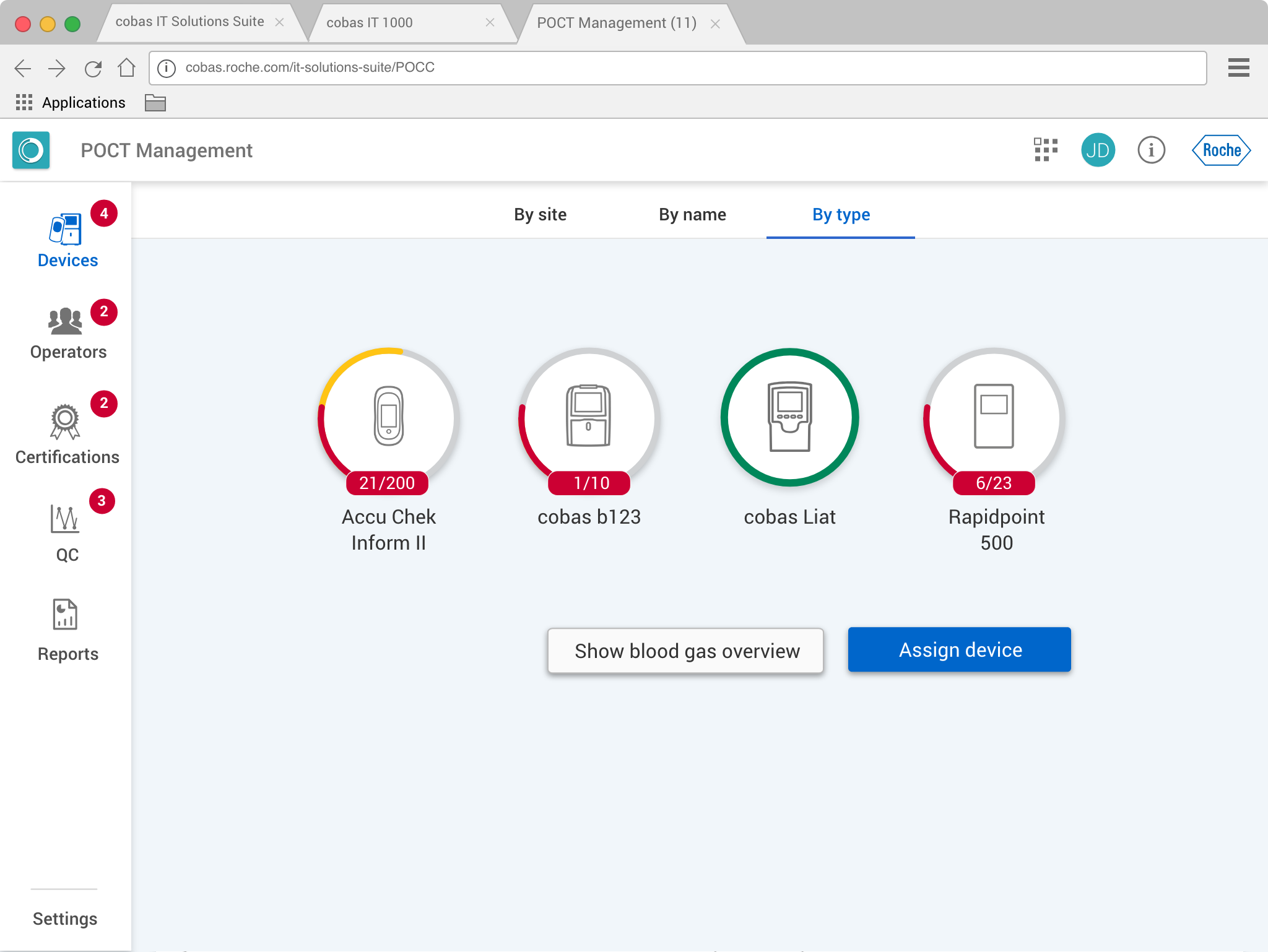Open Settings at sidebar bottom
Screen dimensions: 1268x952
point(65,919)
